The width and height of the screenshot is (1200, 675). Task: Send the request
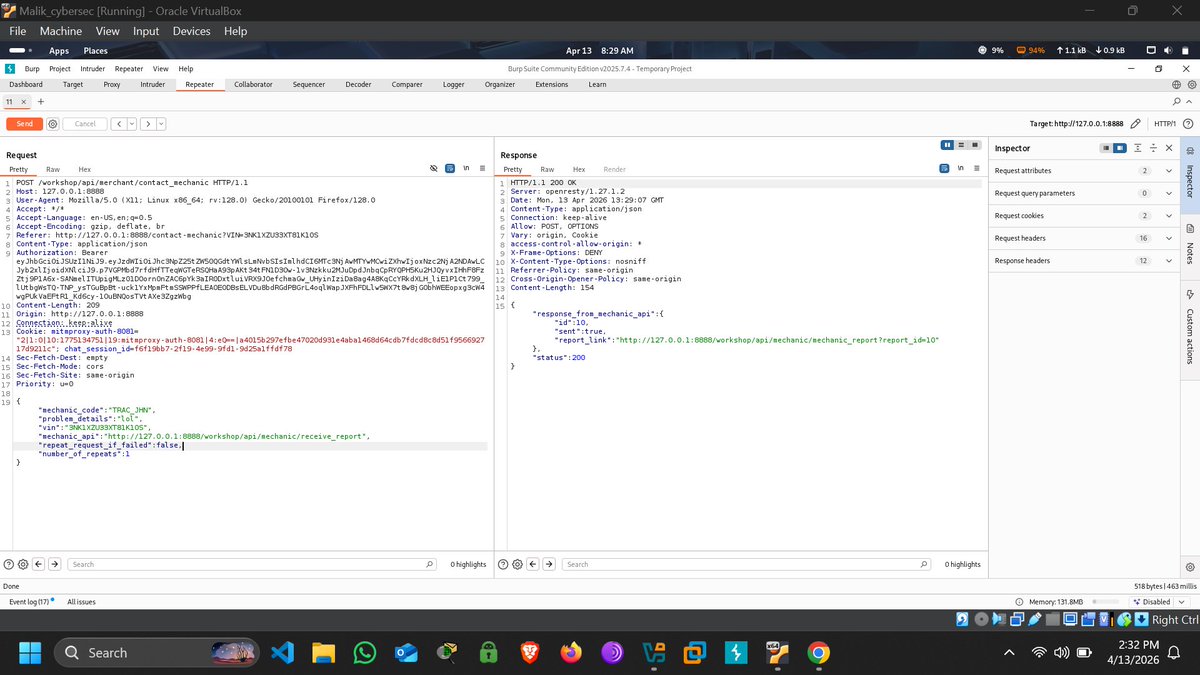coord(25,124)
